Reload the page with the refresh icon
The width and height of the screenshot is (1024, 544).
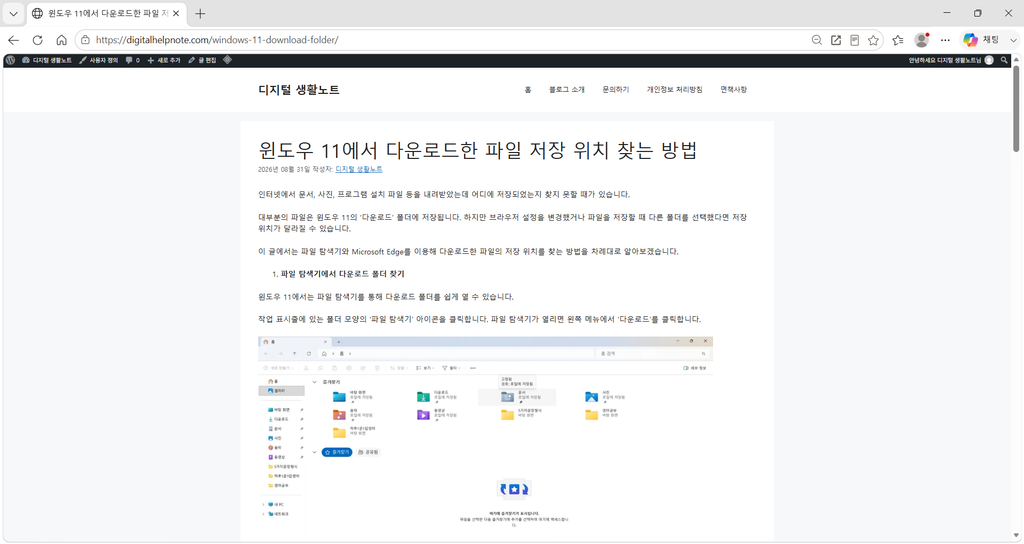(x=37, y=40)
